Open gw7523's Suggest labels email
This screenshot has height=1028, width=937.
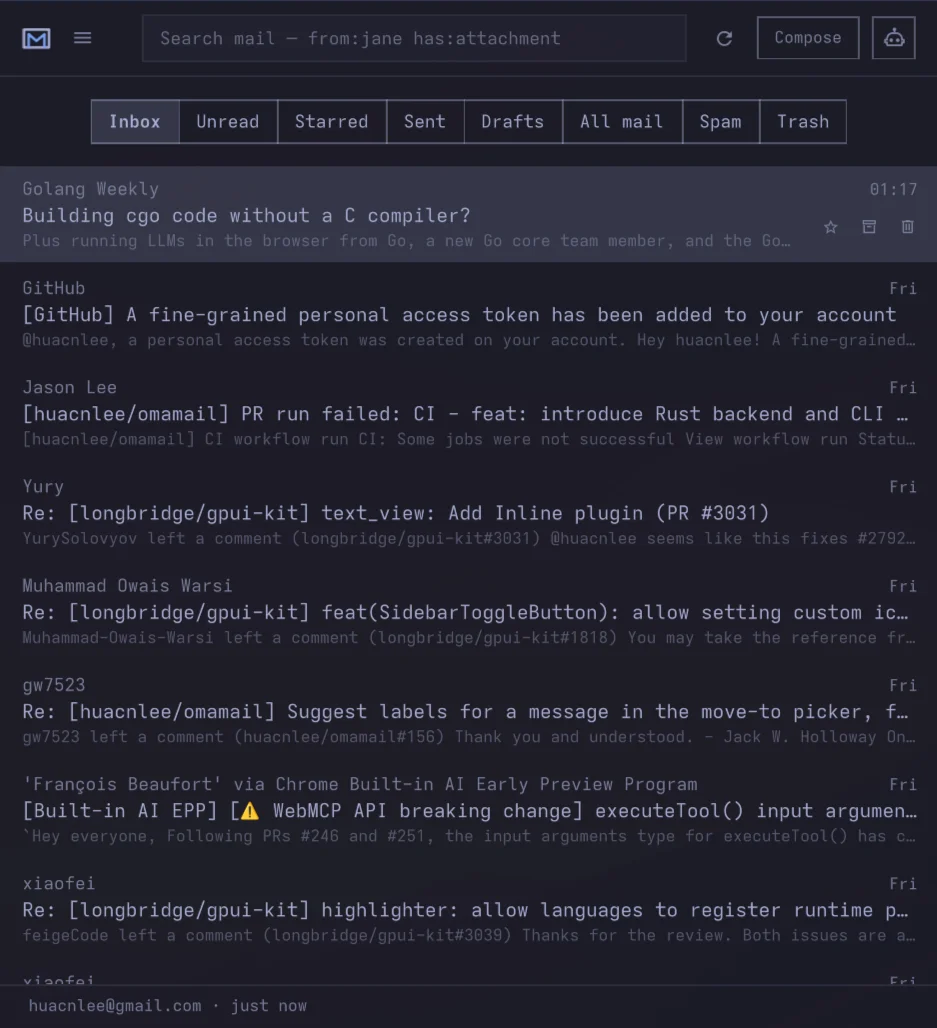(468, 711)
